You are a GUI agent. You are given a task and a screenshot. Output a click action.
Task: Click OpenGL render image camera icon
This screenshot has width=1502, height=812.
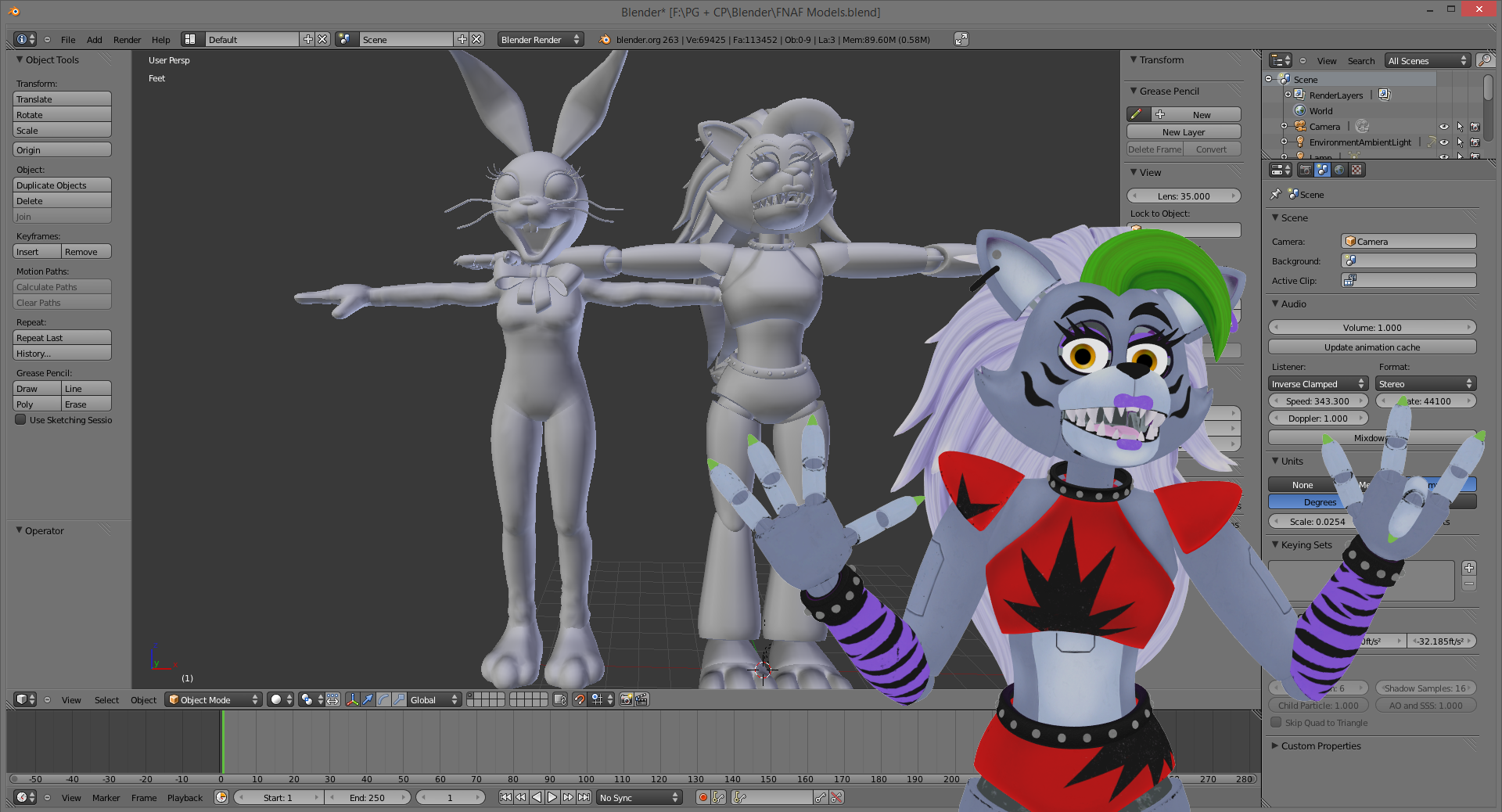point(626,699)
